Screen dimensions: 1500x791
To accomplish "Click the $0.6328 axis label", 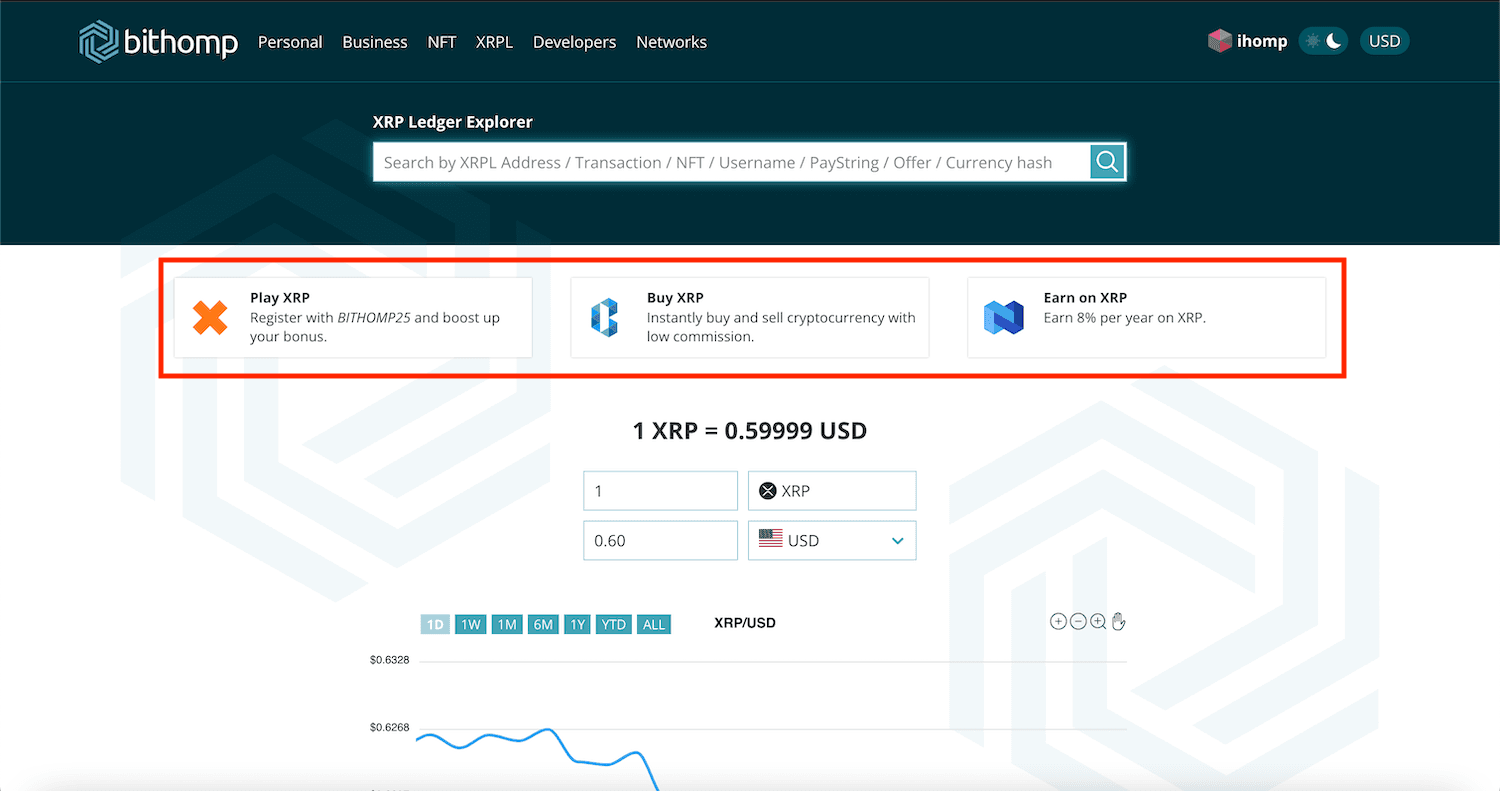I will (389, 660).
